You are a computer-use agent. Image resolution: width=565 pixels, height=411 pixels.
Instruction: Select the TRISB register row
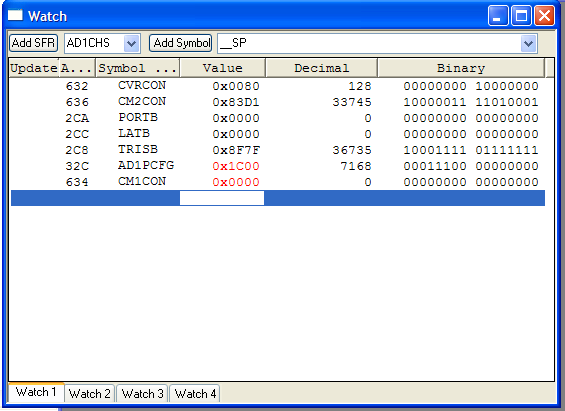pos(277,150)
